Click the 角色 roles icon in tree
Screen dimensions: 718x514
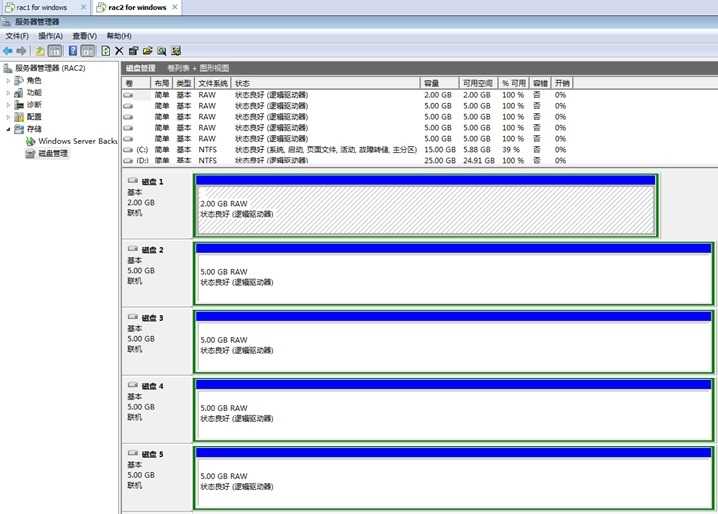coord(19,81)
